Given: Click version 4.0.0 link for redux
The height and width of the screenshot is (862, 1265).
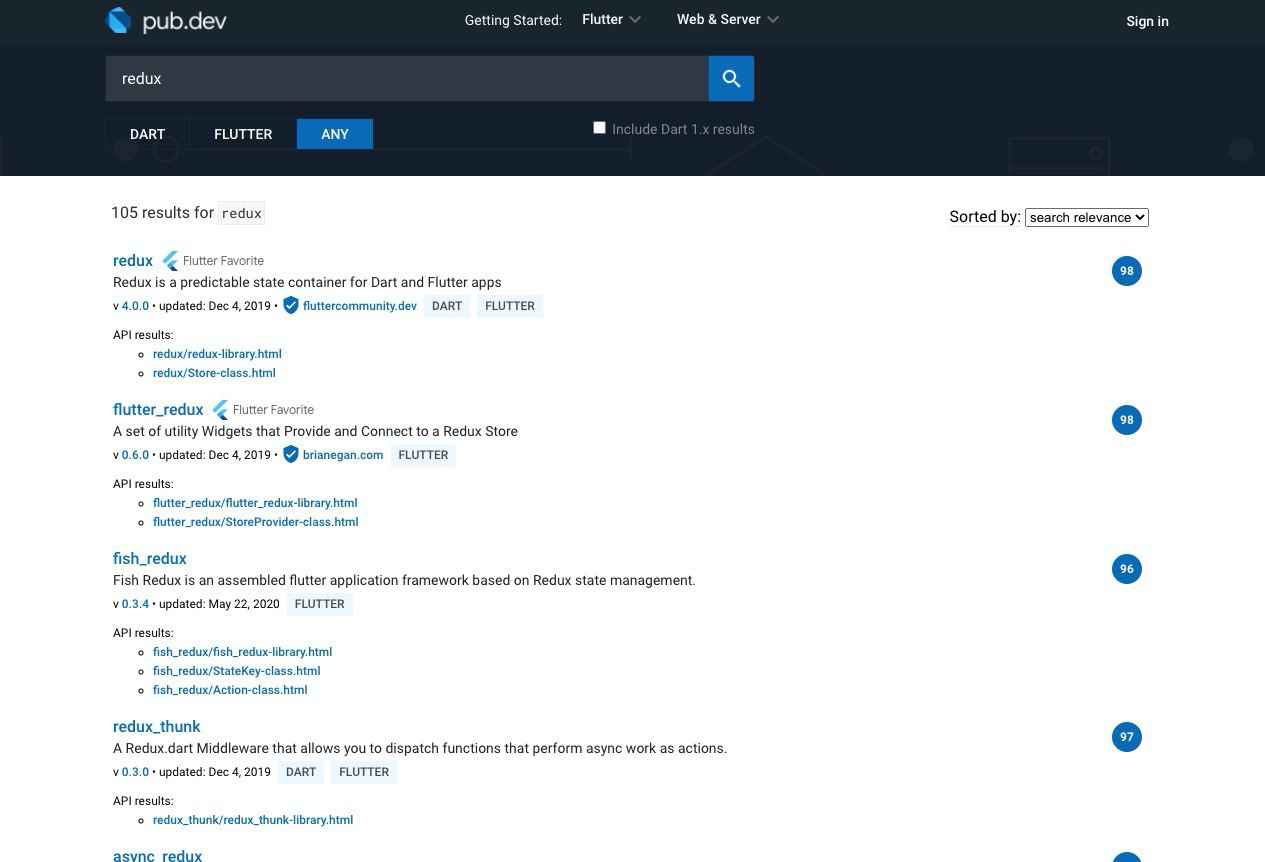Looking at the screenshot, I should pos(135,306).
